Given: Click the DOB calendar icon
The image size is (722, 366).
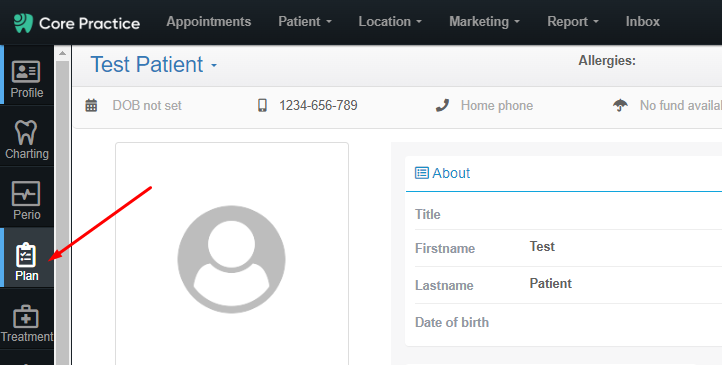Looking at the screenshot, I should pos(91,105).
